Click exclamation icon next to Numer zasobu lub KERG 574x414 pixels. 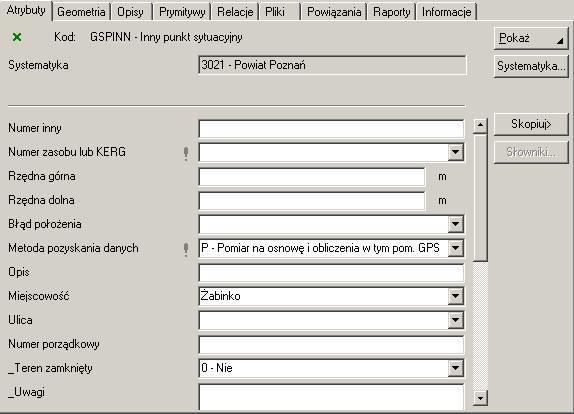tap(186, 153)
